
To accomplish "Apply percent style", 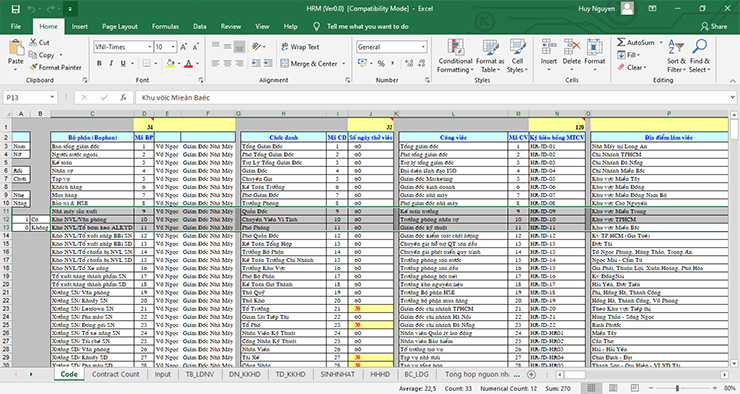I will (381, 63).
